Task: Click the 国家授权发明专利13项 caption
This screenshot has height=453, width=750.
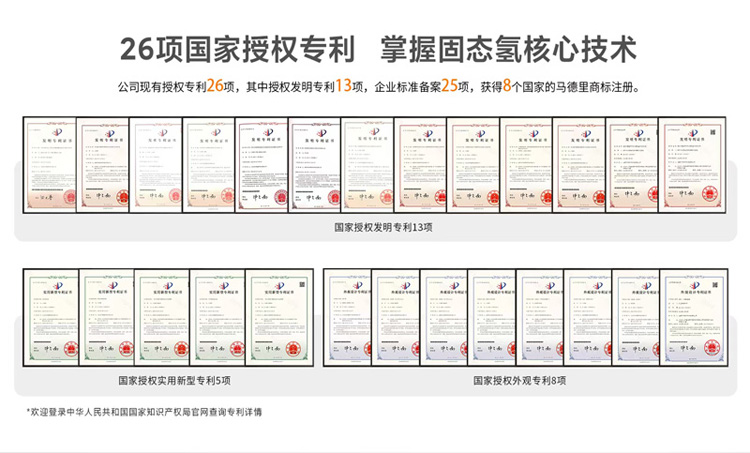Action: point(374,228)
